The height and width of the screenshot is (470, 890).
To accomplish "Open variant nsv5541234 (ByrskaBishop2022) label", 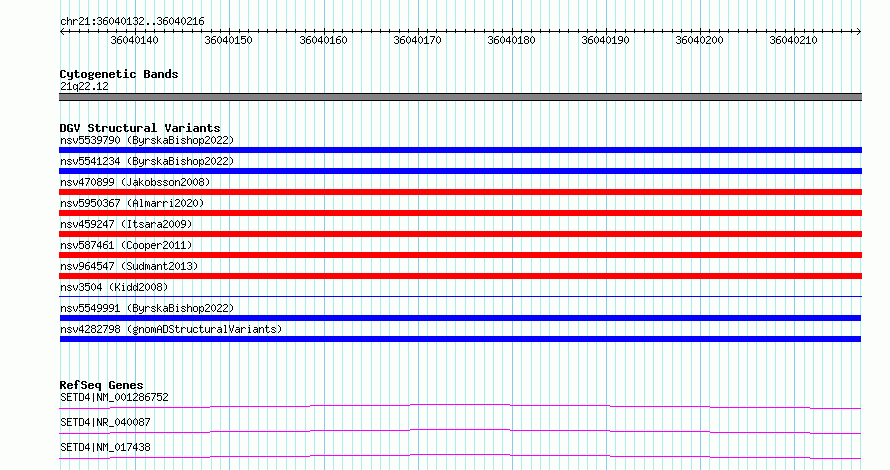I will pyautogui.click(x=147, y=161).
